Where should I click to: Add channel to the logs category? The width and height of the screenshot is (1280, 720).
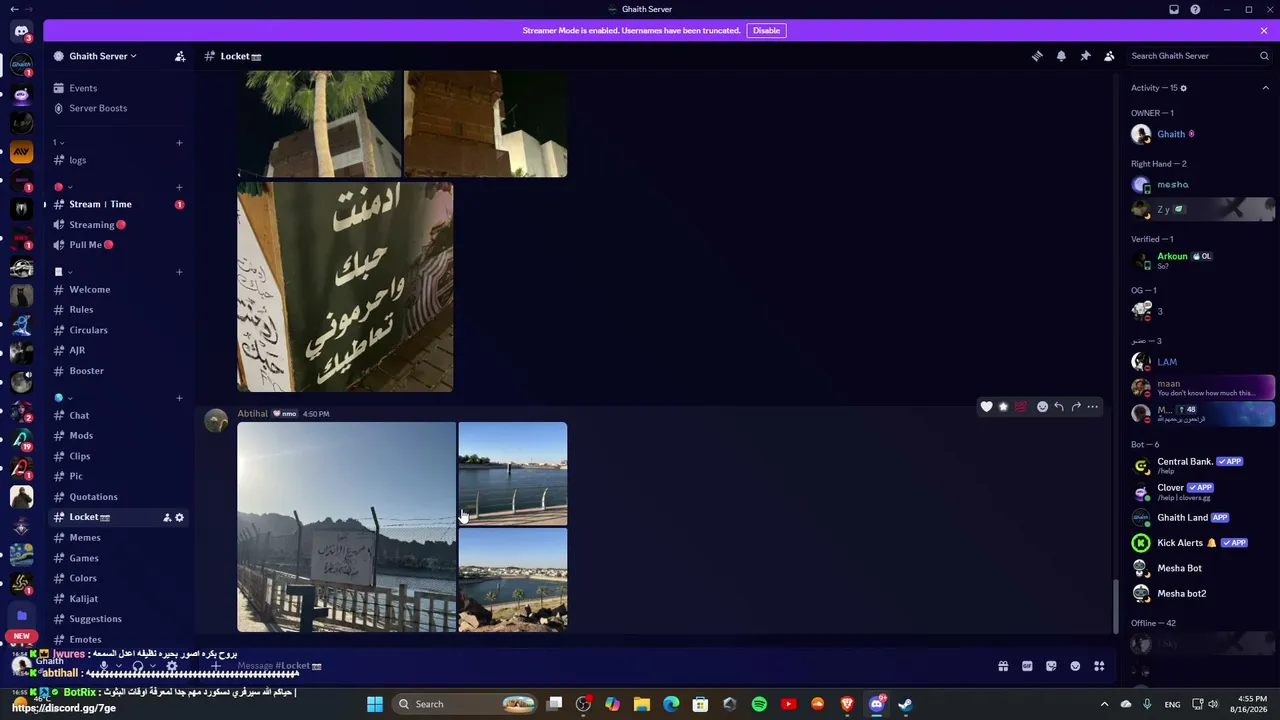(x=179, y=143)
